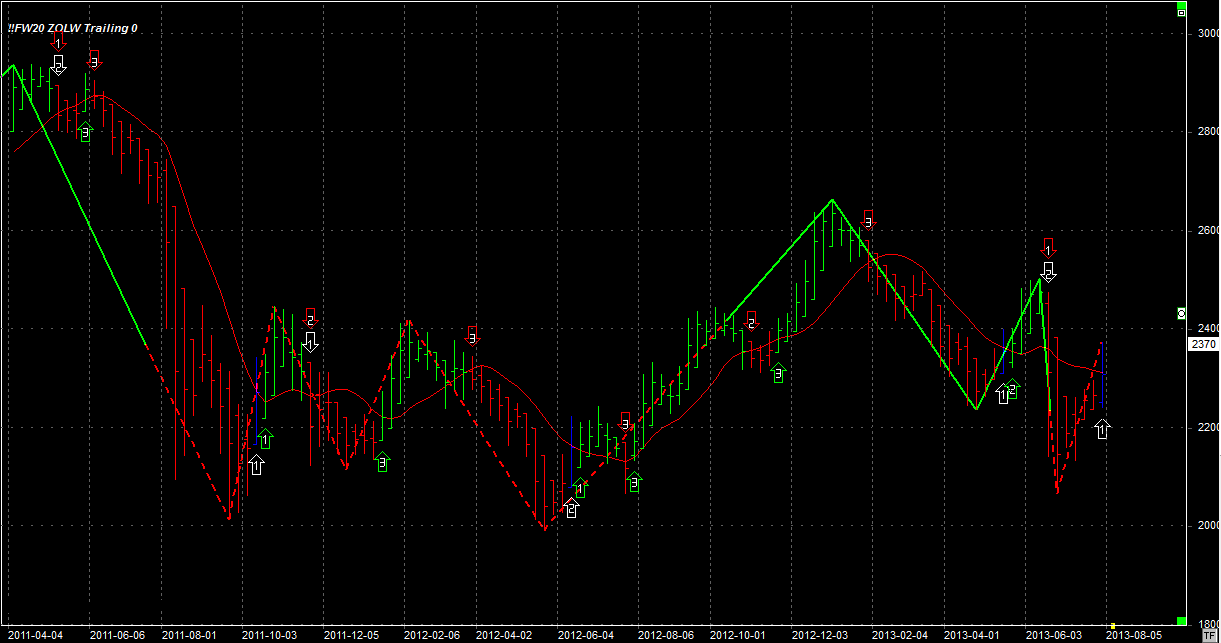1221x643 pixels.
Task: Select the red down arrow 1 at top-left
Action: coord(58,41)
